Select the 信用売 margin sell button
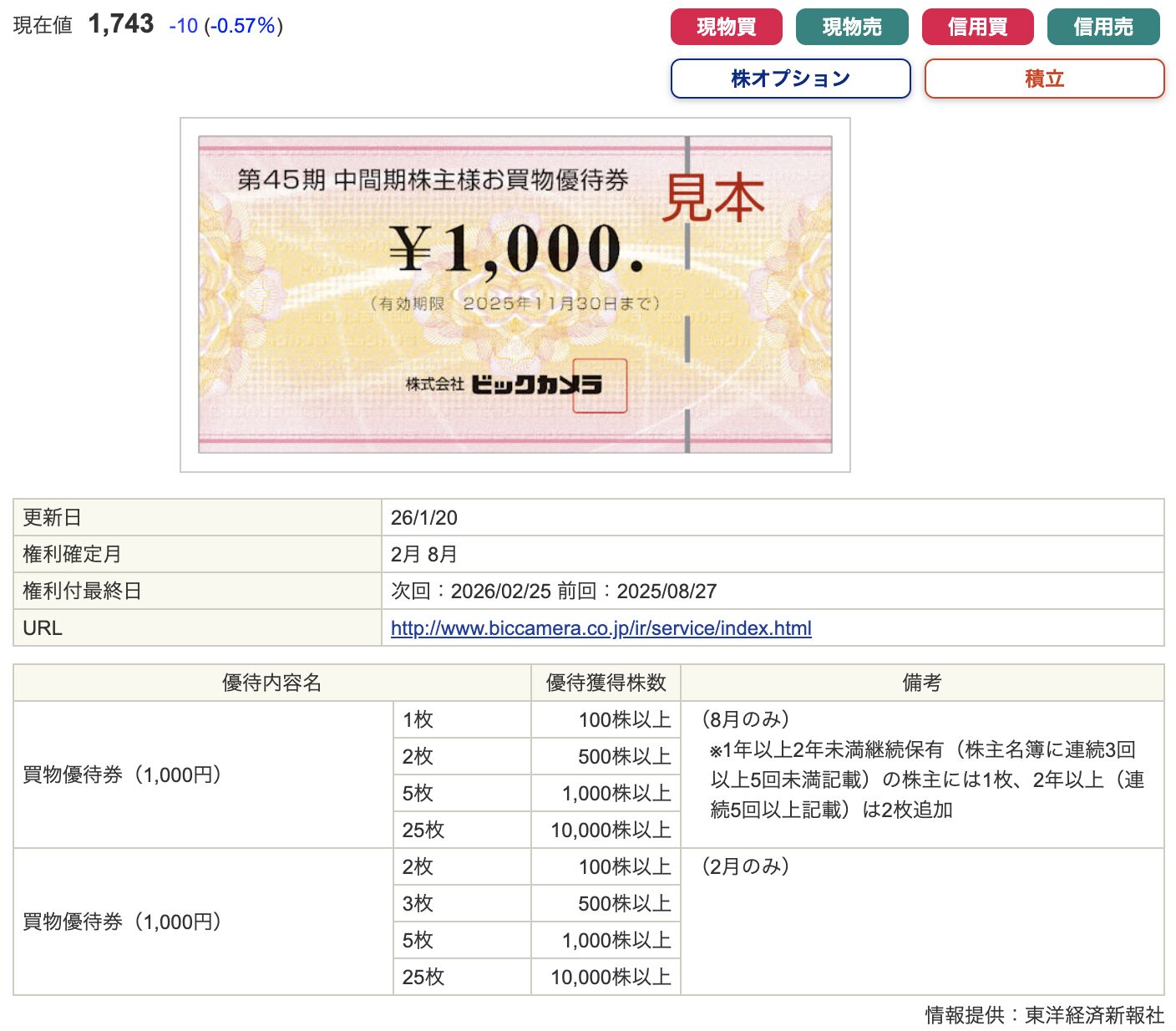The height and width of the screenshot is (1031, 1176). pyautogui.click(x=1102, y=27)
